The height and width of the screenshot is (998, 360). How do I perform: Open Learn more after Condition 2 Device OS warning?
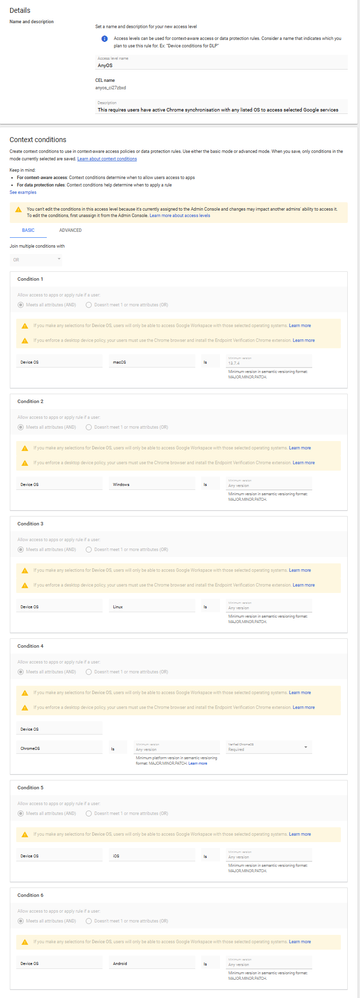[300, 447]
